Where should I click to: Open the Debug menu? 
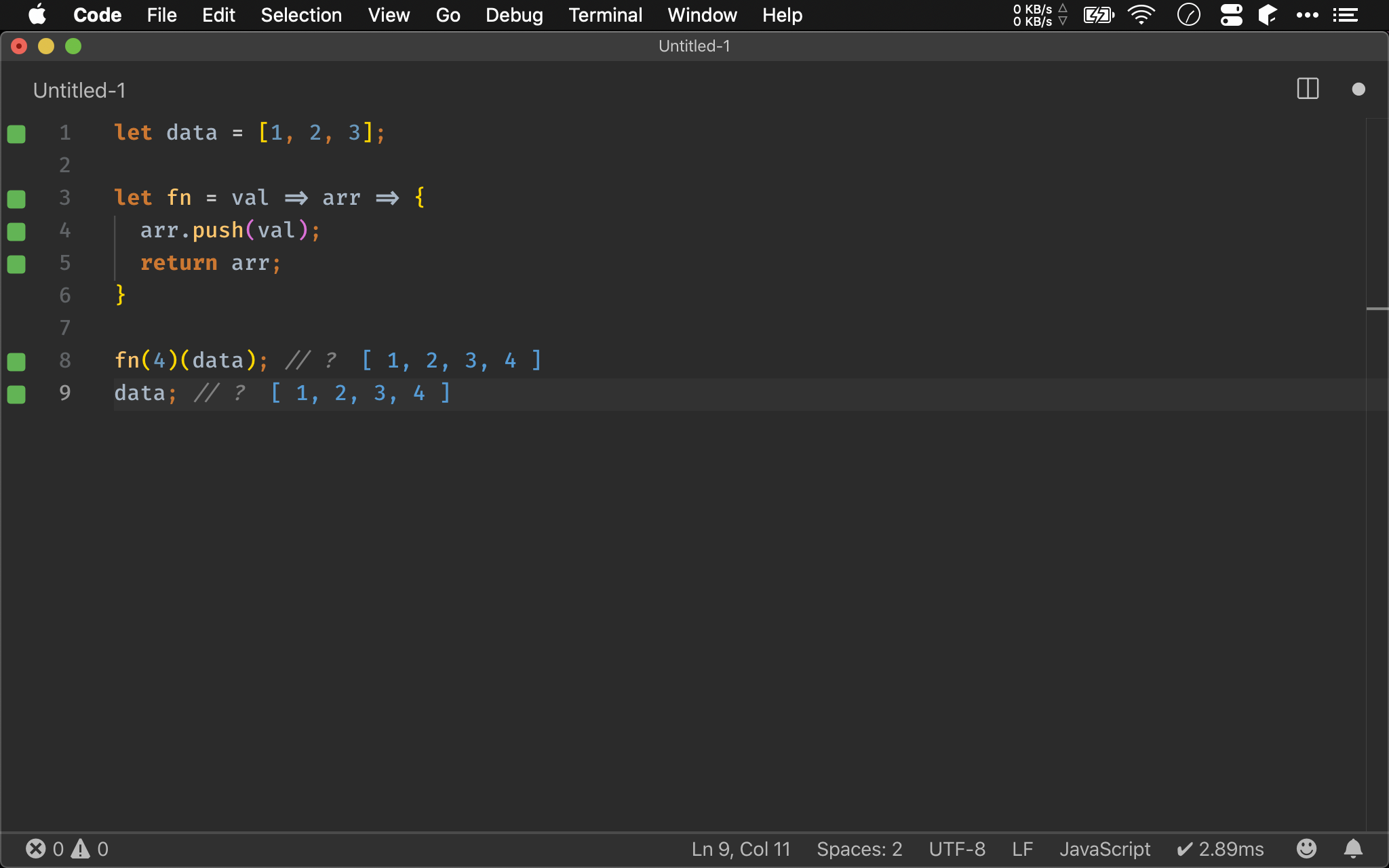[514, 15]
